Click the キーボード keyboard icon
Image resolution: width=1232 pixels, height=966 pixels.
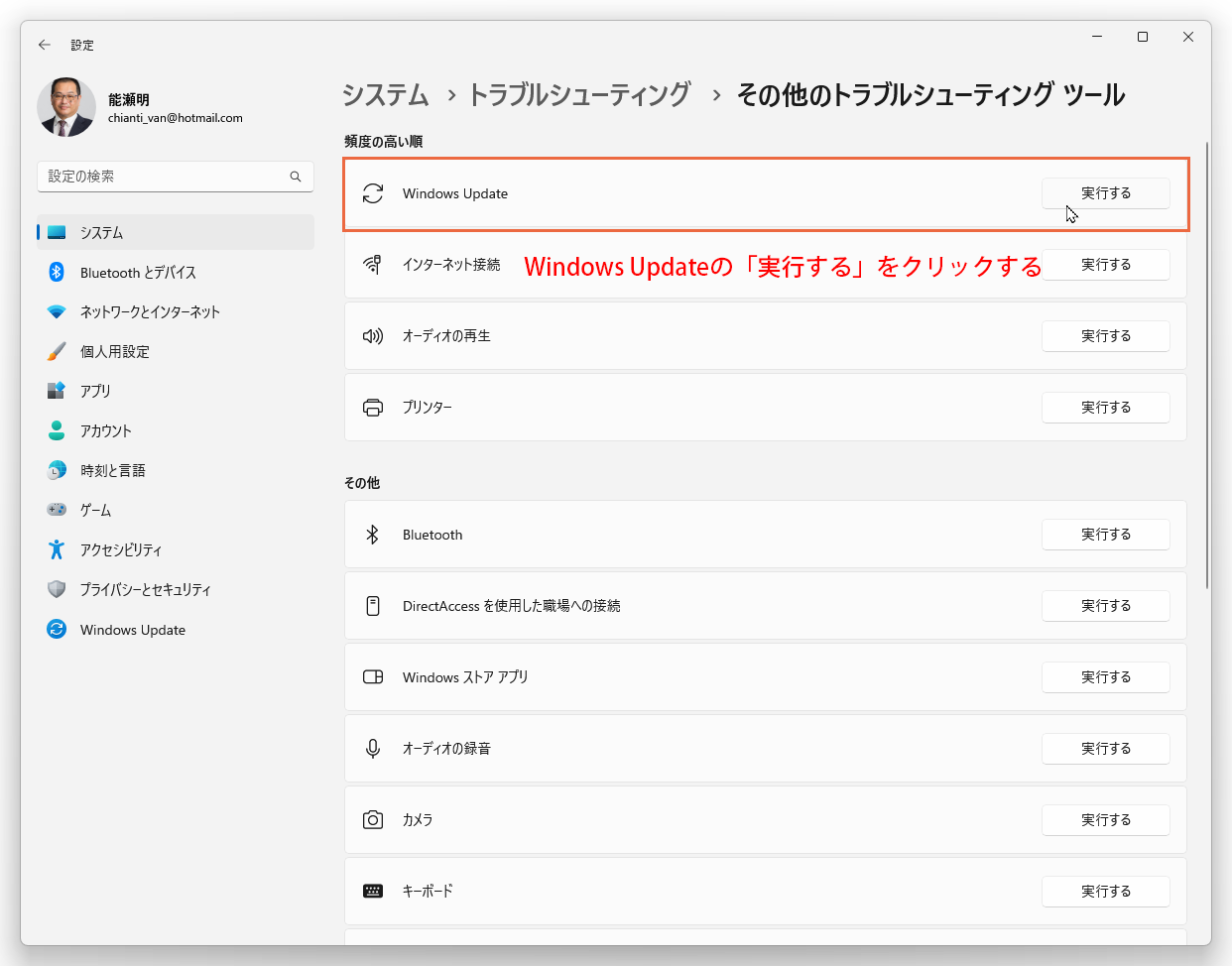[x=373, y=892]
